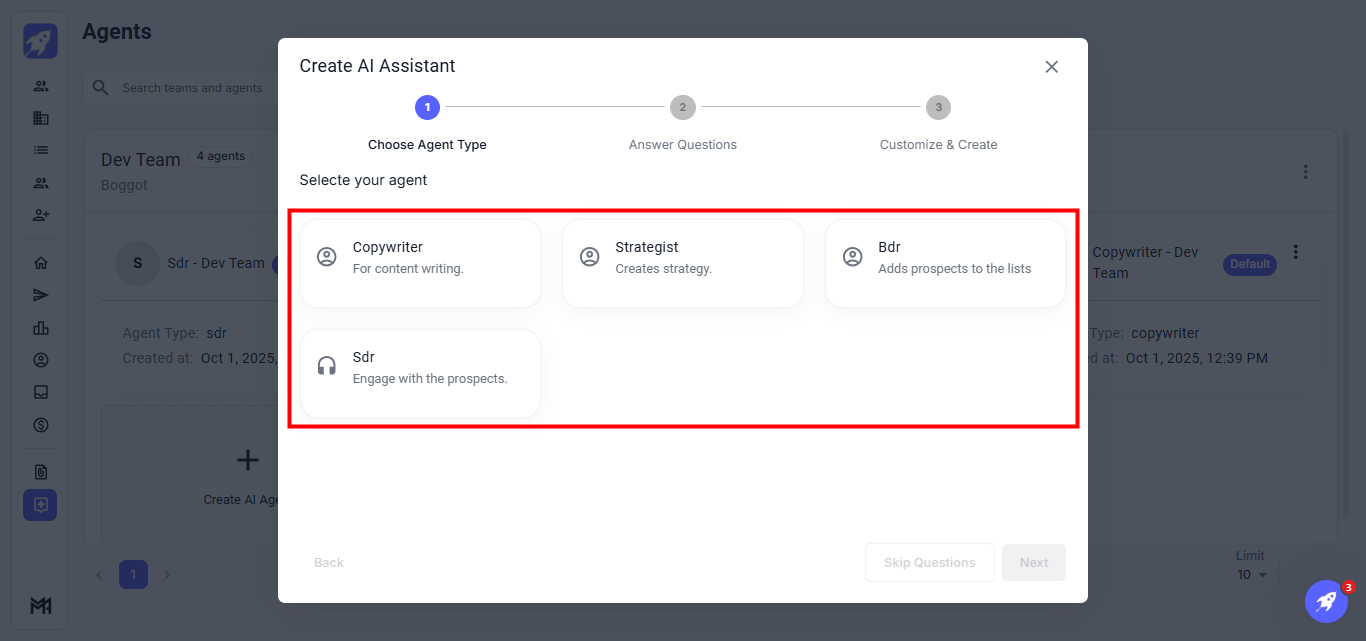
Task: Open the building icon in sidebar
Action: (41, 118)
